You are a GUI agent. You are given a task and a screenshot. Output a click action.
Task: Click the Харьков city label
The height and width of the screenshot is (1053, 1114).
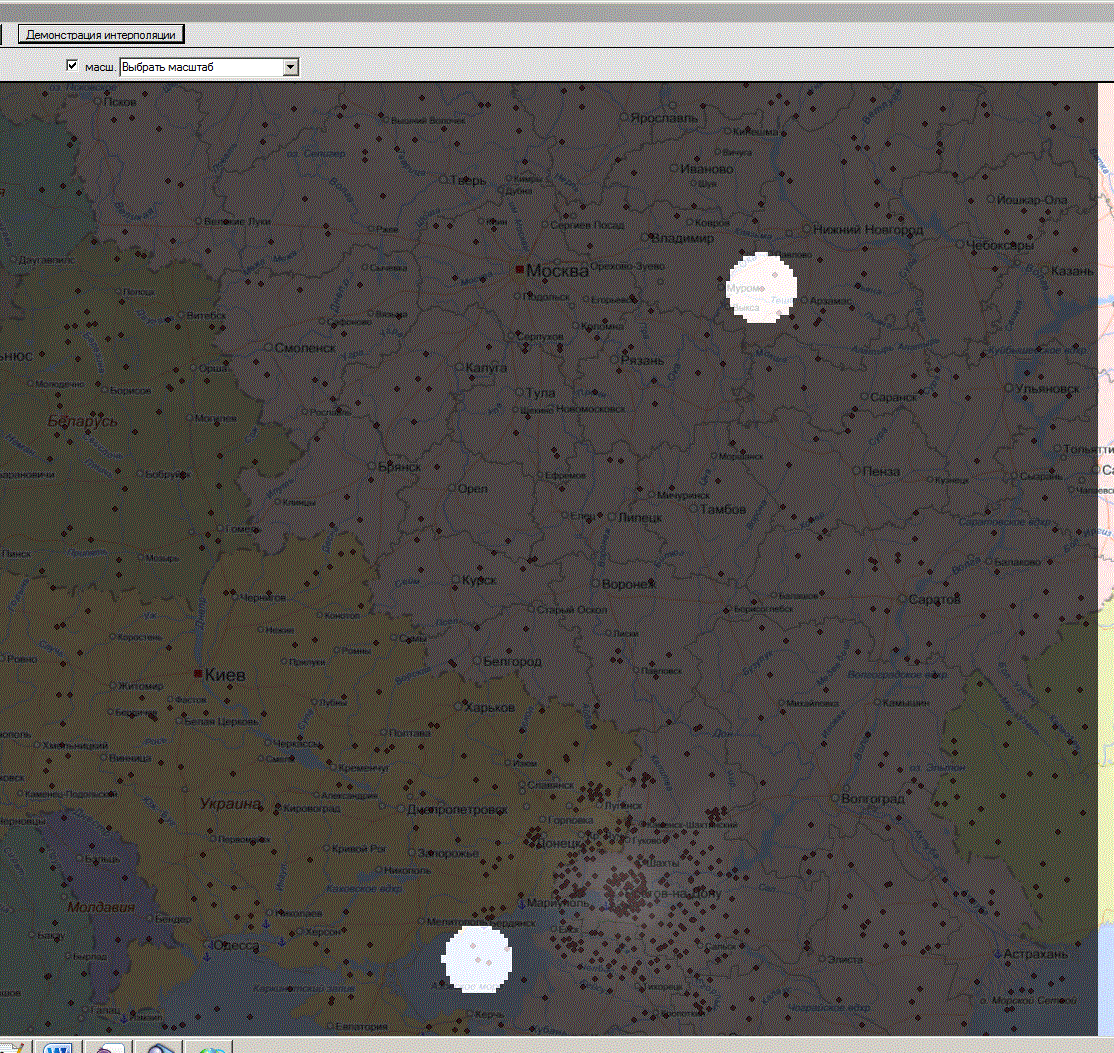pyautogui.click(x=490, y=708)
